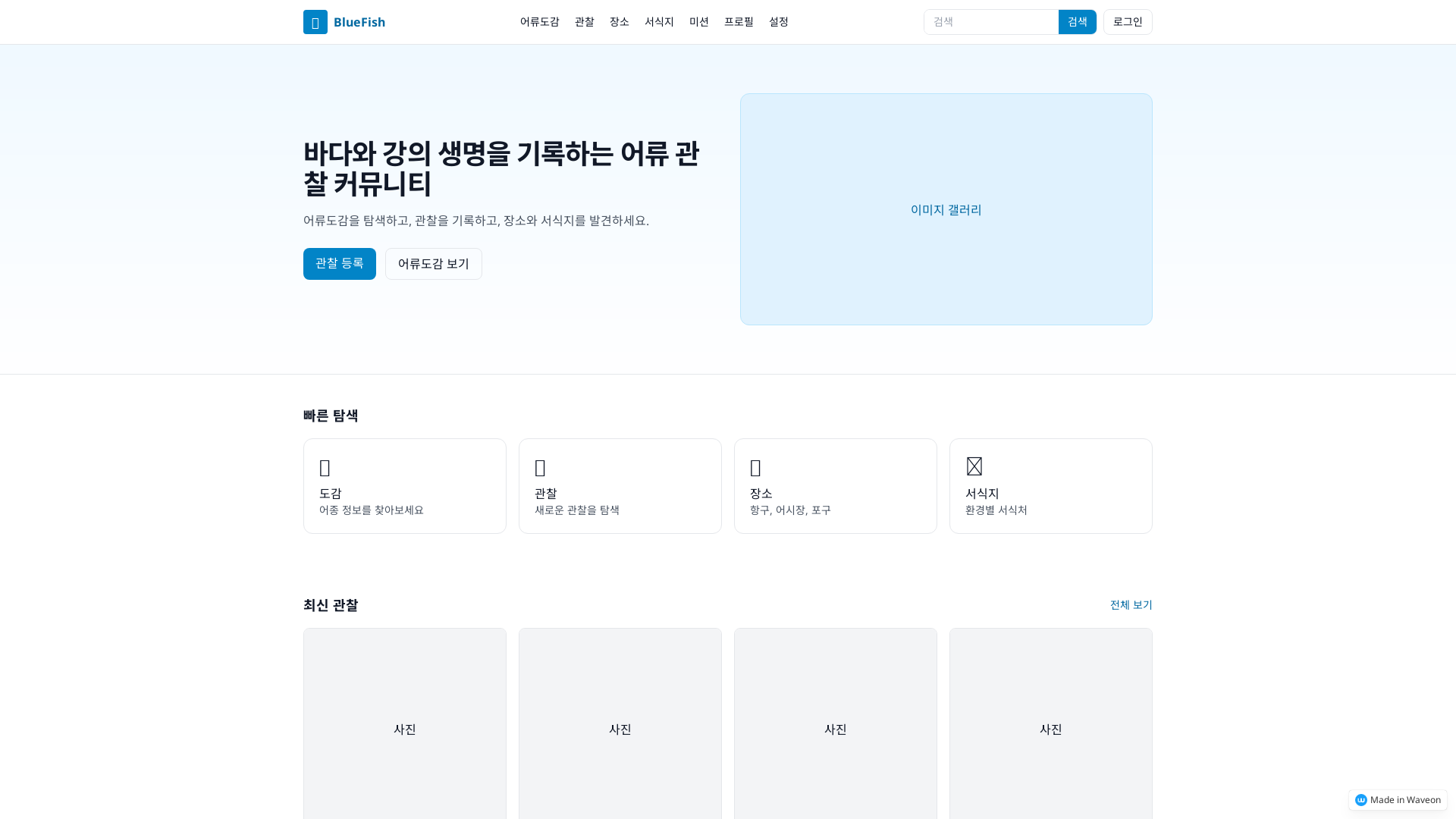Click into the 검색 search input field
1456x819 pixels.
click(x=986, y=22)
